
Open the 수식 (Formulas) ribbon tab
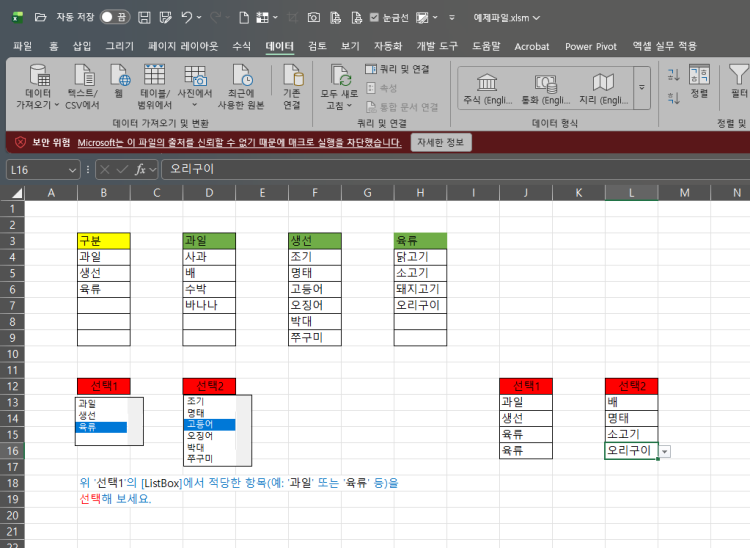241,46
